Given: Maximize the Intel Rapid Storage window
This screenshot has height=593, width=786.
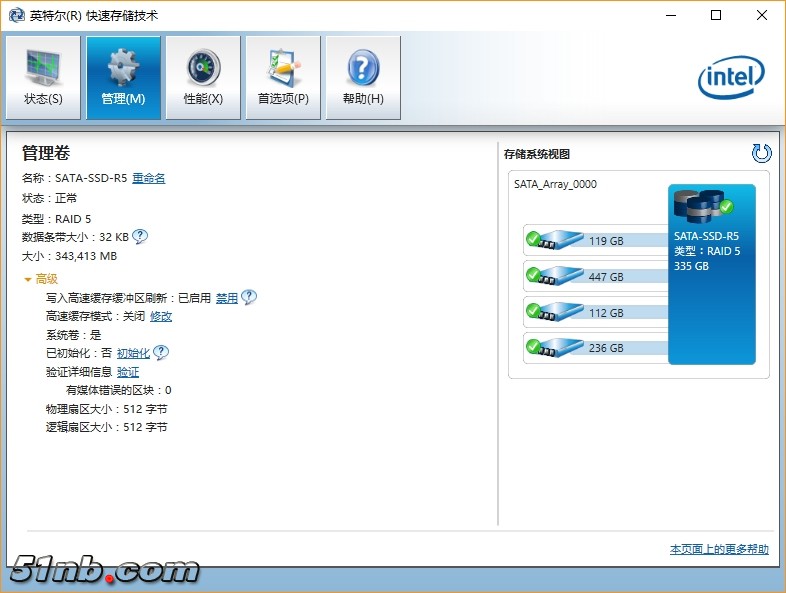Looking at the screenshot, I should click(716, 16).
